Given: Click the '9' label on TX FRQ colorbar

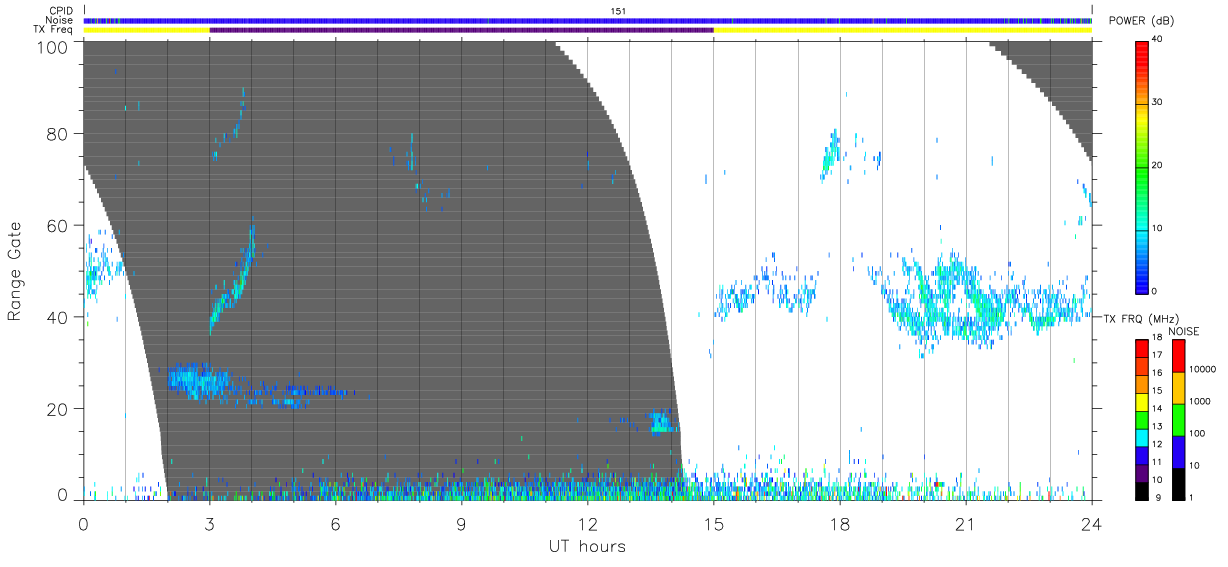Looking at the screenshot, I should 1157,497.
